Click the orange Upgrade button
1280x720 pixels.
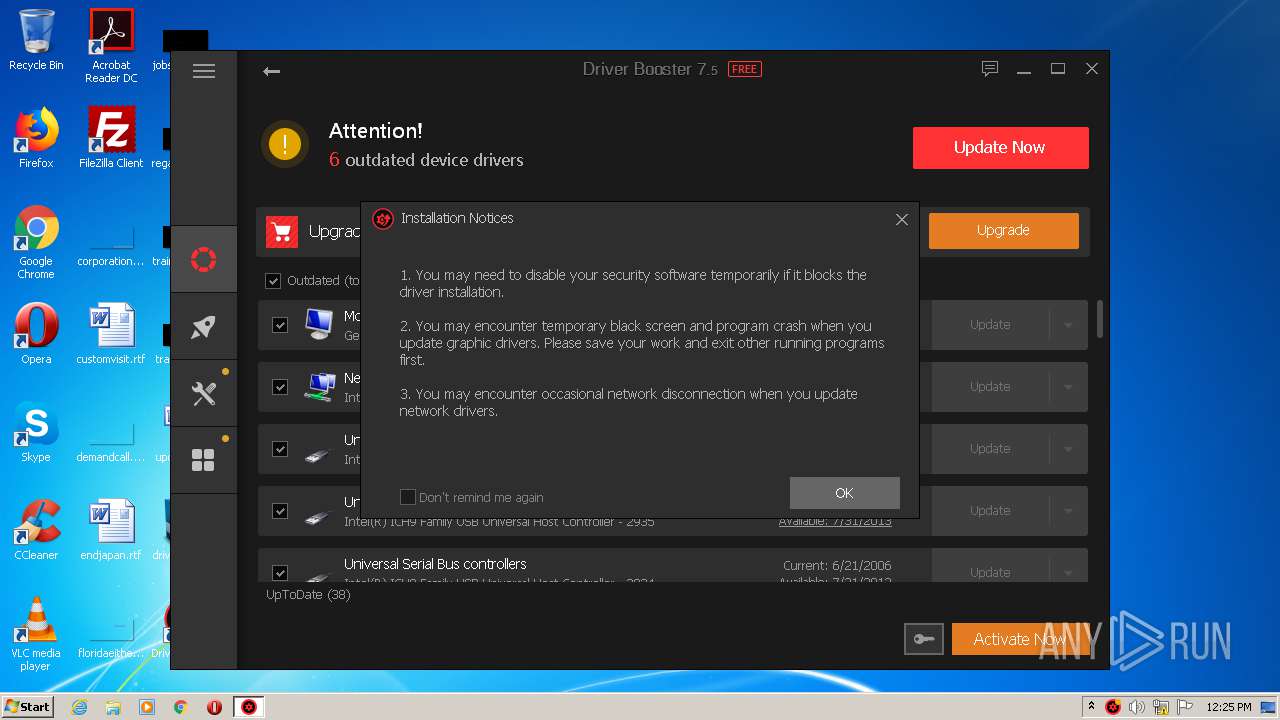(1003, 230)
